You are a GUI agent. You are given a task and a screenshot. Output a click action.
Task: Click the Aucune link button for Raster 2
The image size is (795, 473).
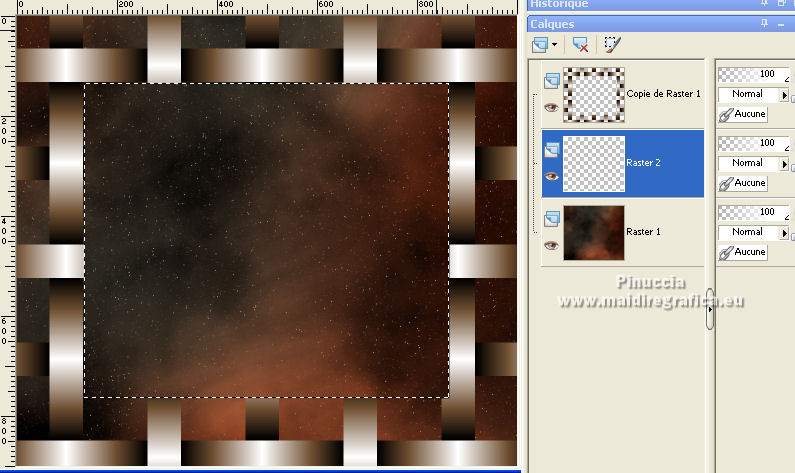coord(743,183)
